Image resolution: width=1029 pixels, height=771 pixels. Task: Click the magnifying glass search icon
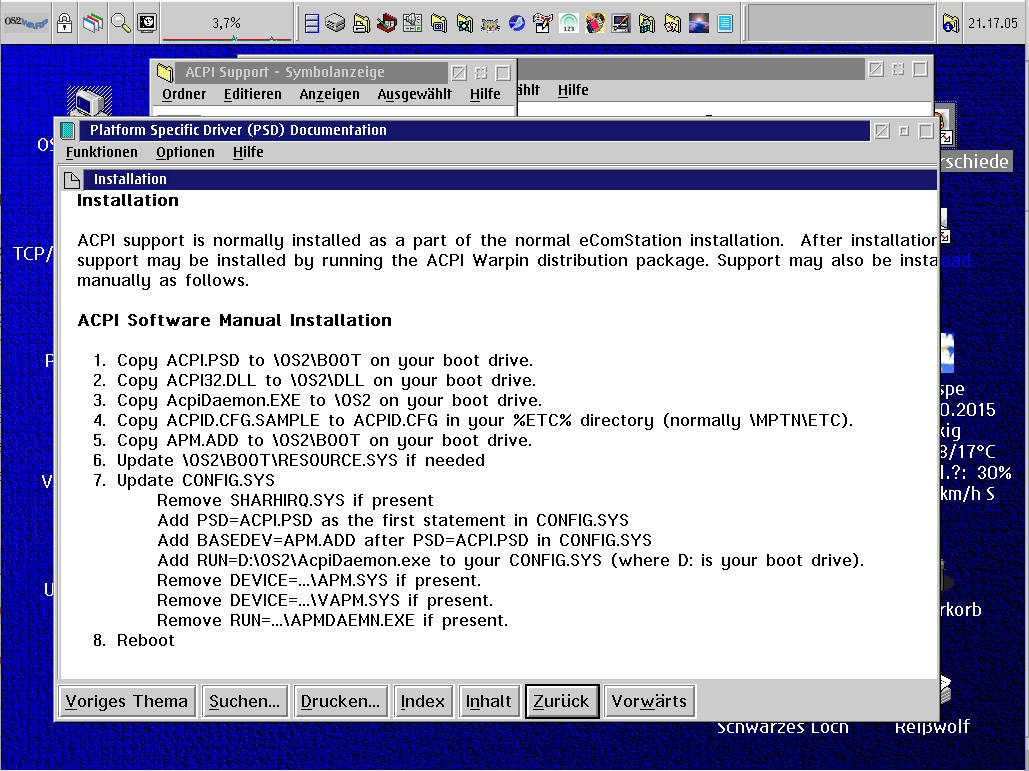coord(121,23)
